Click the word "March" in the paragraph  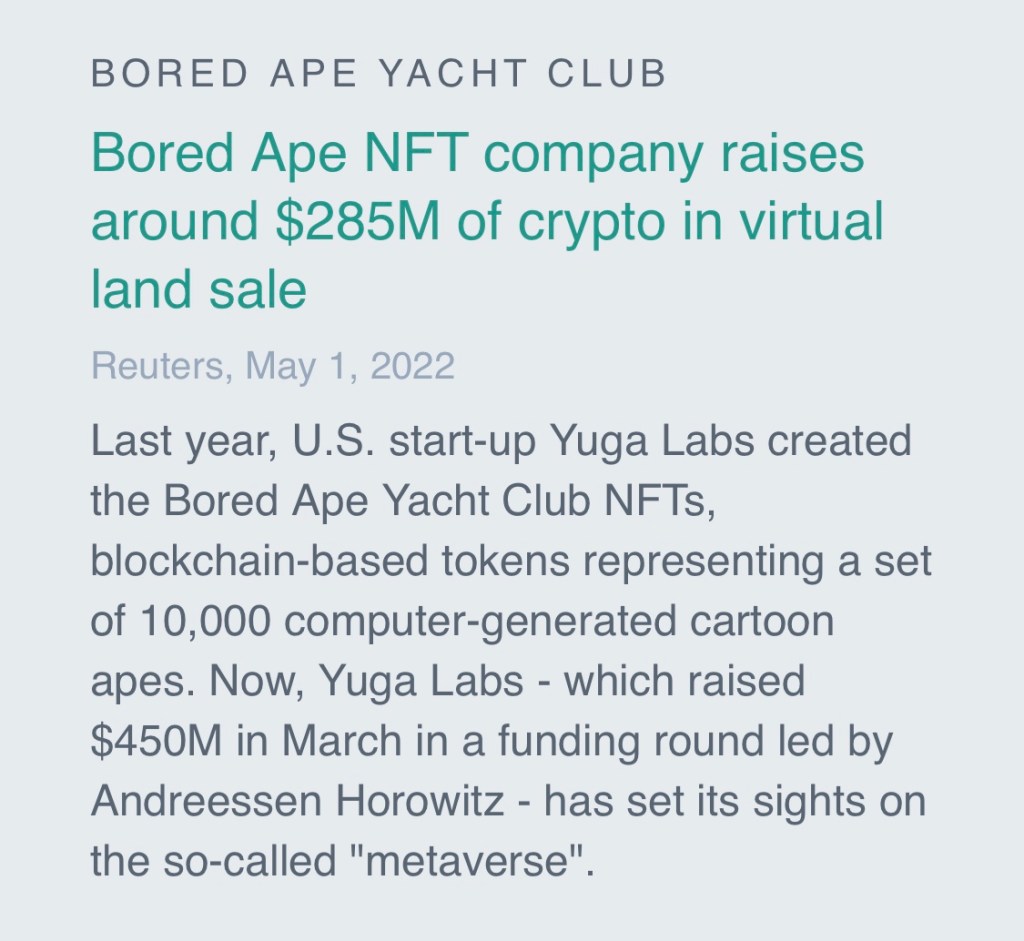click(x=343, y=741)
